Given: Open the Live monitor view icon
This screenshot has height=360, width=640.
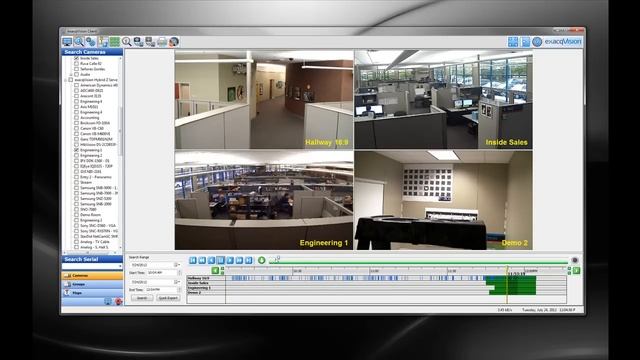Looking at the screenshot, I should 67,42.
